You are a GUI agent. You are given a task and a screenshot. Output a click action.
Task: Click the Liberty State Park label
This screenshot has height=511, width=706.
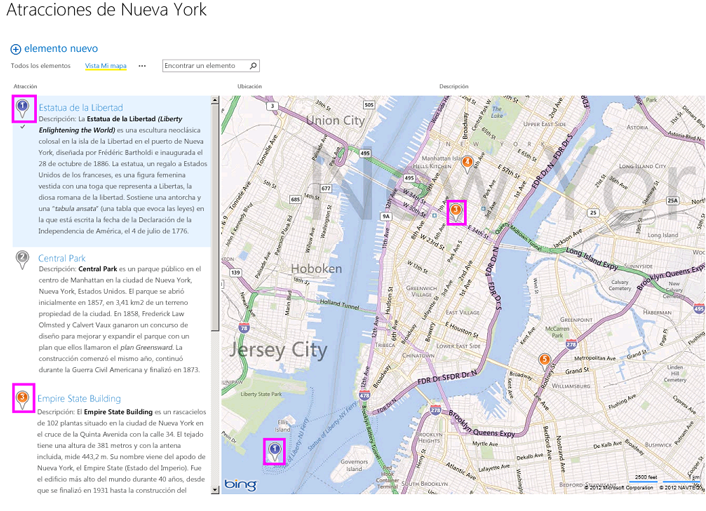click(x=261, y=394)
